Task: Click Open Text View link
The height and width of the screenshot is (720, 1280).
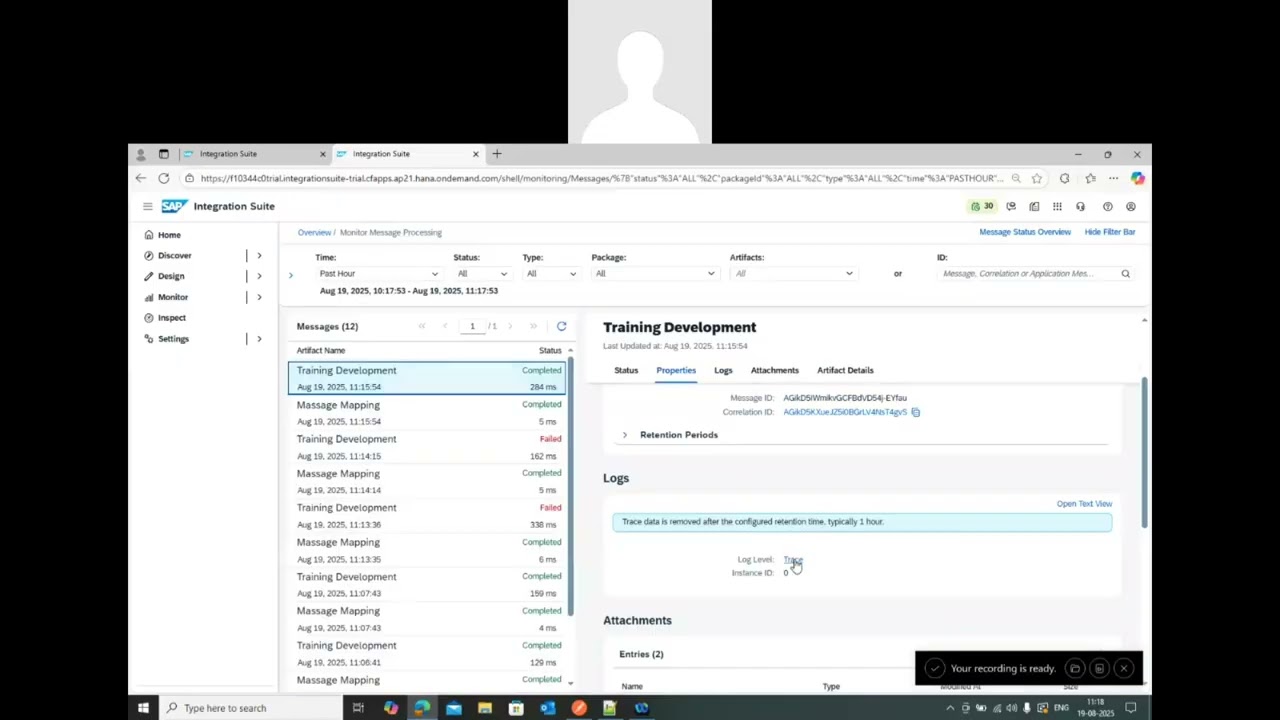Action: pyautogui.click(x=1084, y=504)
